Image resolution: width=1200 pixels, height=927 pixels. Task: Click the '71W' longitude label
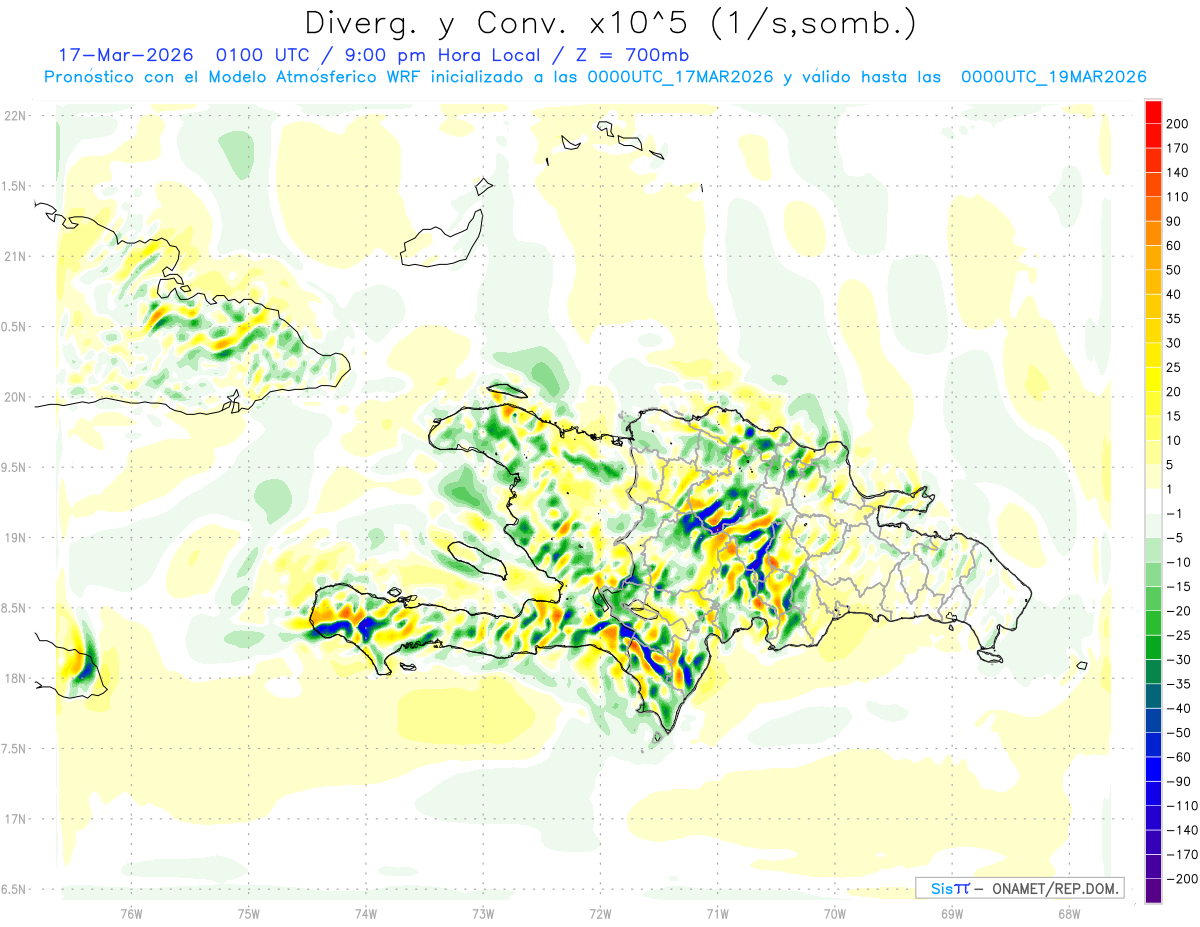(717, 913)
